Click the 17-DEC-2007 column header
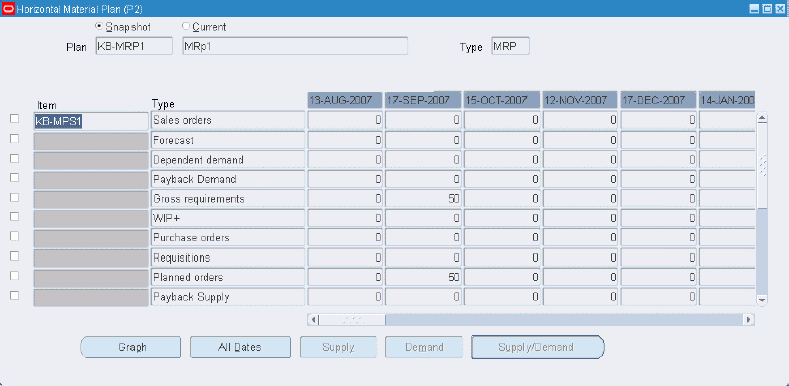 [x=658, y=100]
